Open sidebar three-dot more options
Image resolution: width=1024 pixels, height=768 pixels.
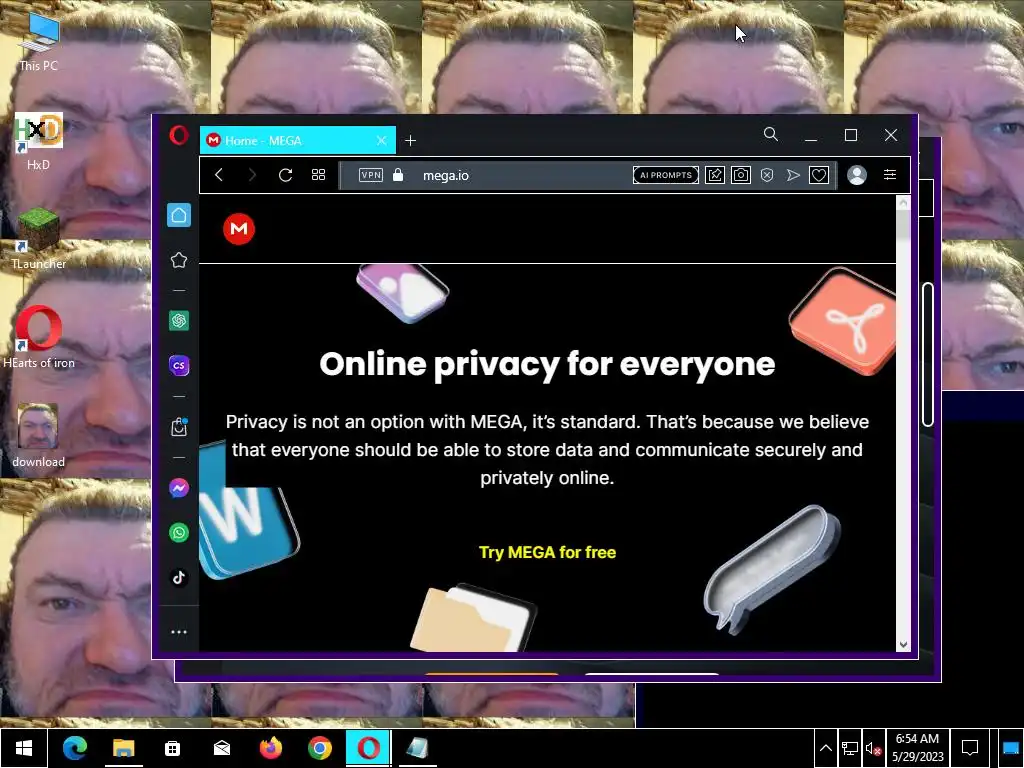click(x=179, y=632)
